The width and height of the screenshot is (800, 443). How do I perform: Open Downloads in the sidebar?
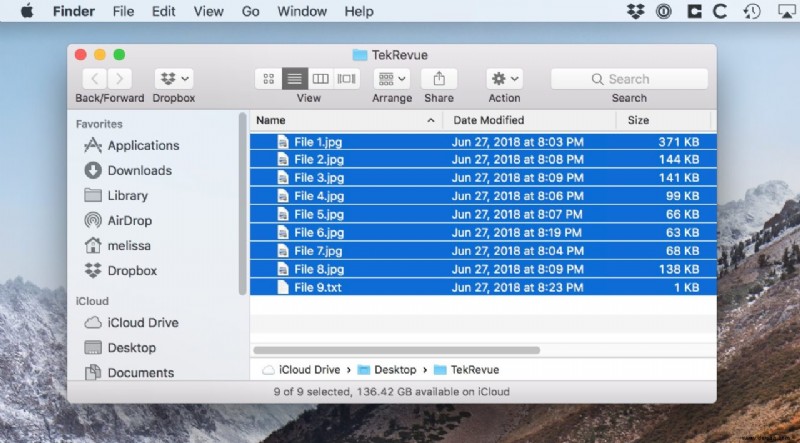(x=128, y=170)
